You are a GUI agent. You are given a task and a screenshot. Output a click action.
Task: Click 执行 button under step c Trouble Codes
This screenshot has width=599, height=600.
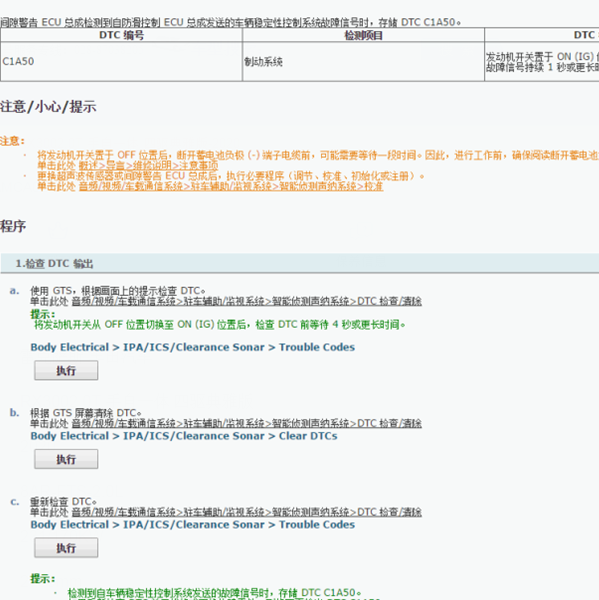(x=66, y=548)
